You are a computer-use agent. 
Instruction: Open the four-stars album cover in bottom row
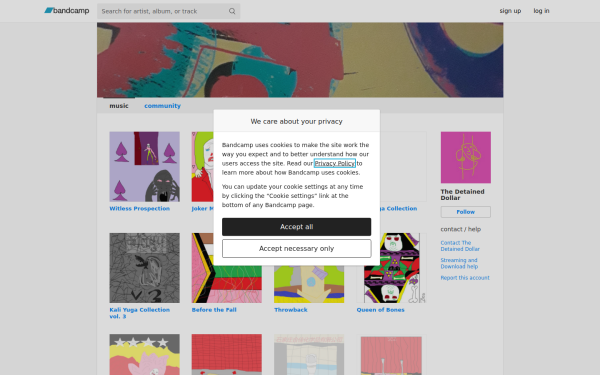tap(145, 354)
